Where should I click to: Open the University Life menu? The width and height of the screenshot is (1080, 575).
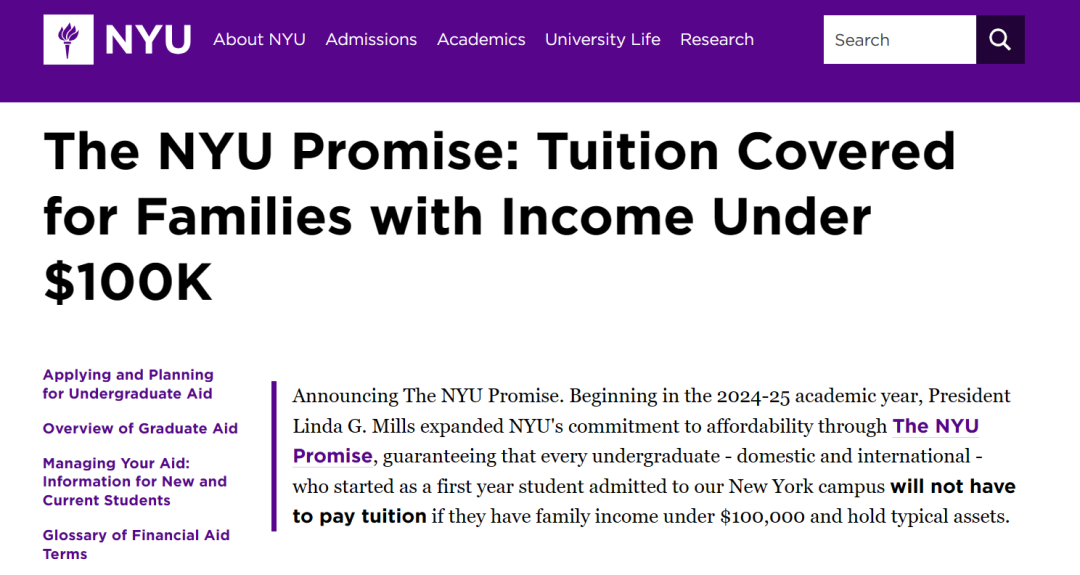pyautogui.click(x=603, y=40)
